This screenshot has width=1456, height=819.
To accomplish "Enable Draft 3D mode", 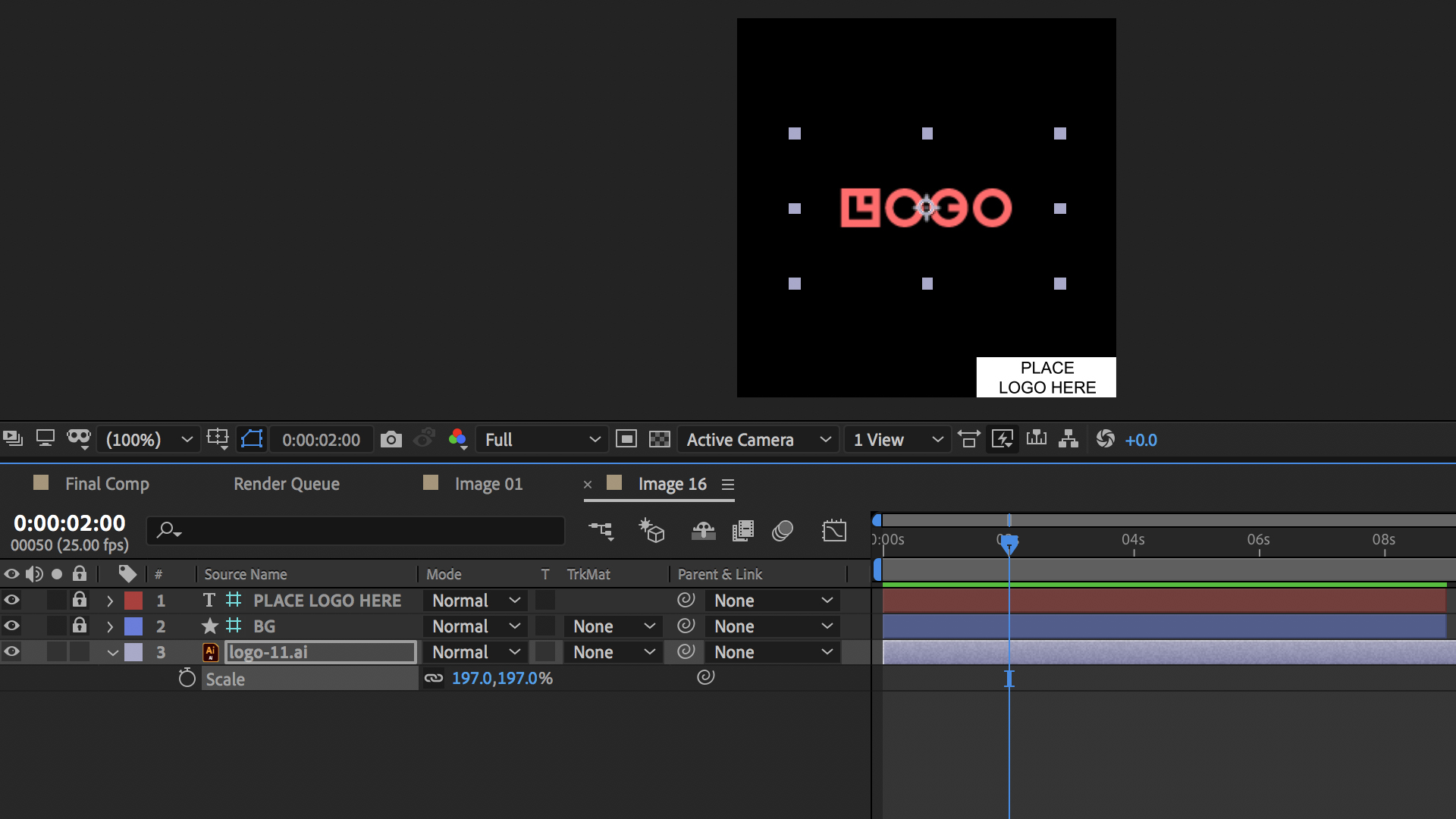I will [x=653, y=531].
